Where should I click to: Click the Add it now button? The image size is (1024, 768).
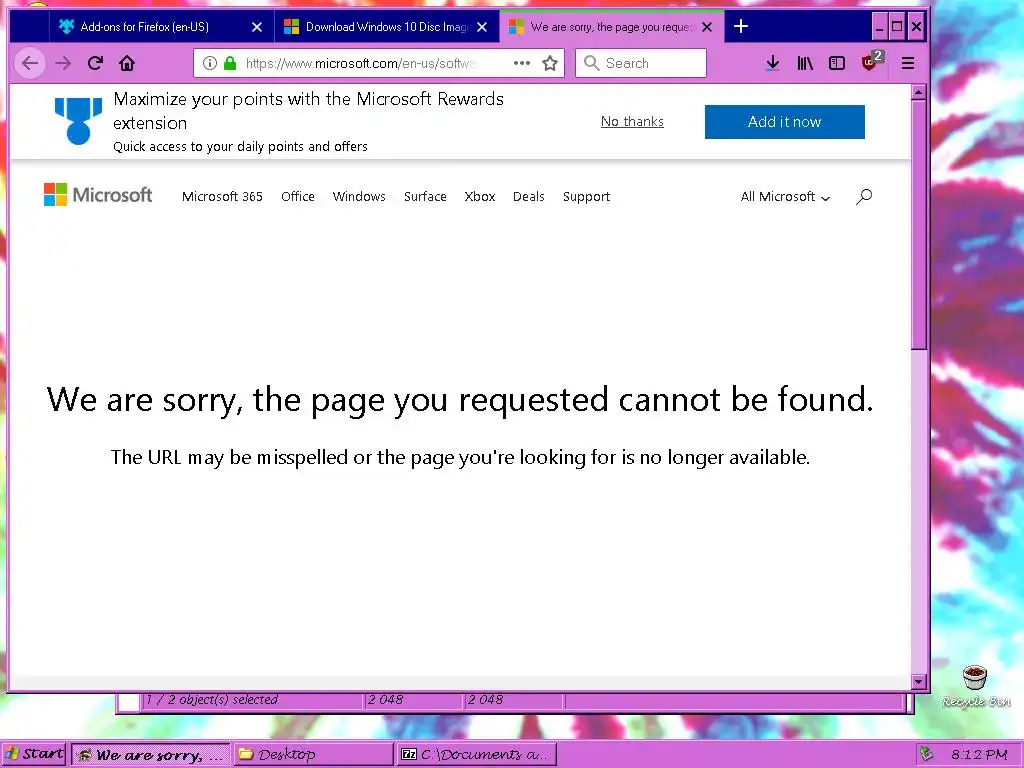tap(784, 121)
